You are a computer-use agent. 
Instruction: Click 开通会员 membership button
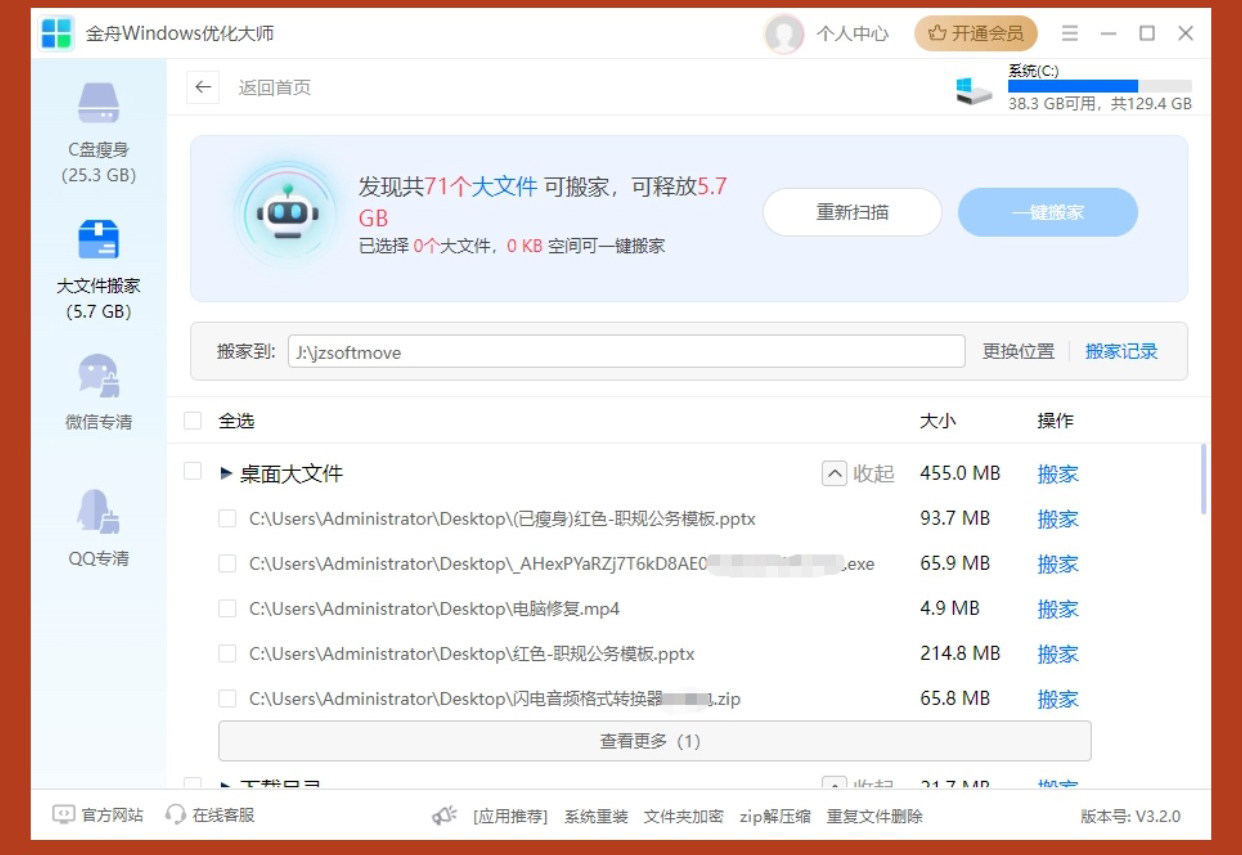(x=976, y=33)
